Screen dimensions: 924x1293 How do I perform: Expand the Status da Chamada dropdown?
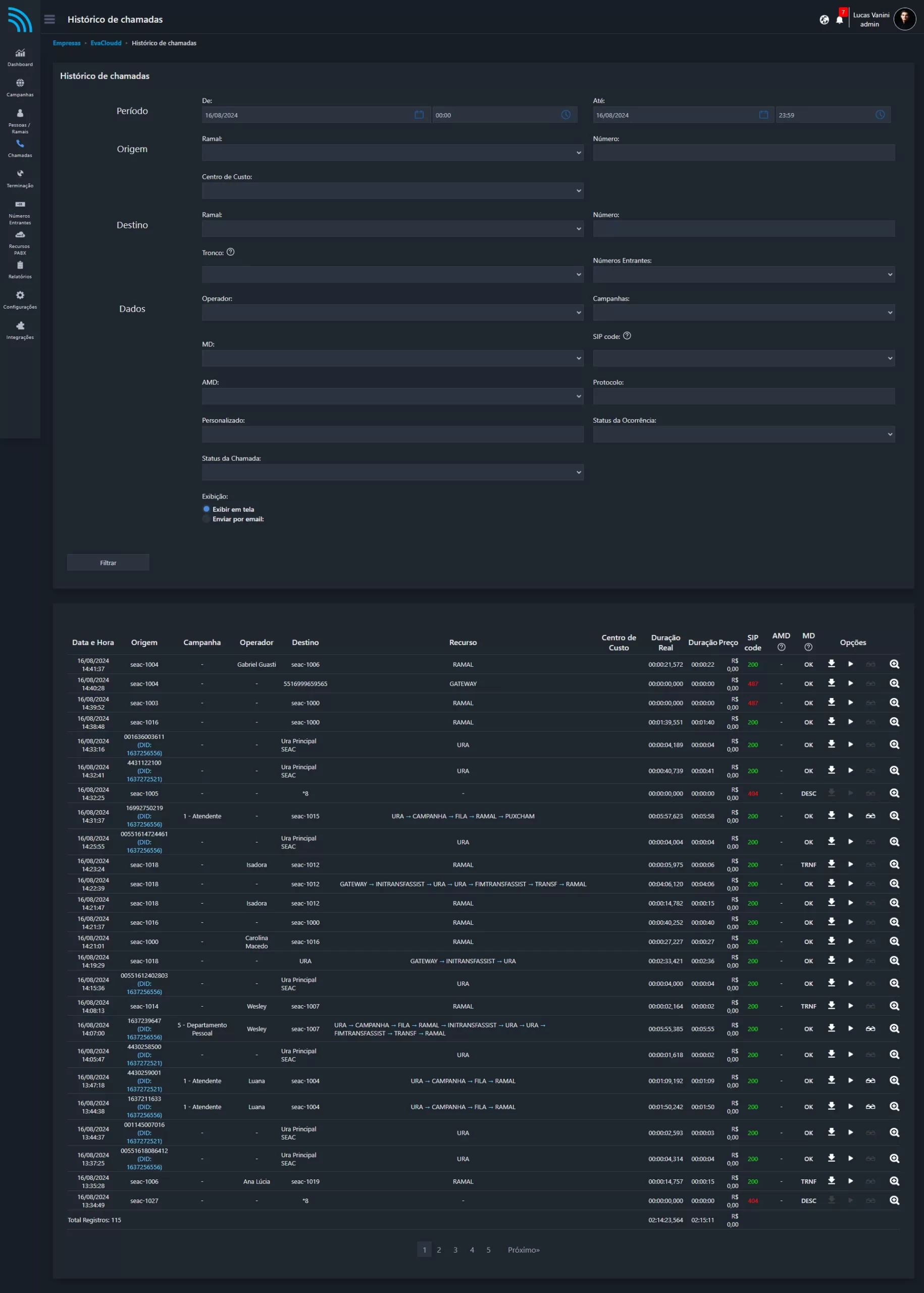392,472
